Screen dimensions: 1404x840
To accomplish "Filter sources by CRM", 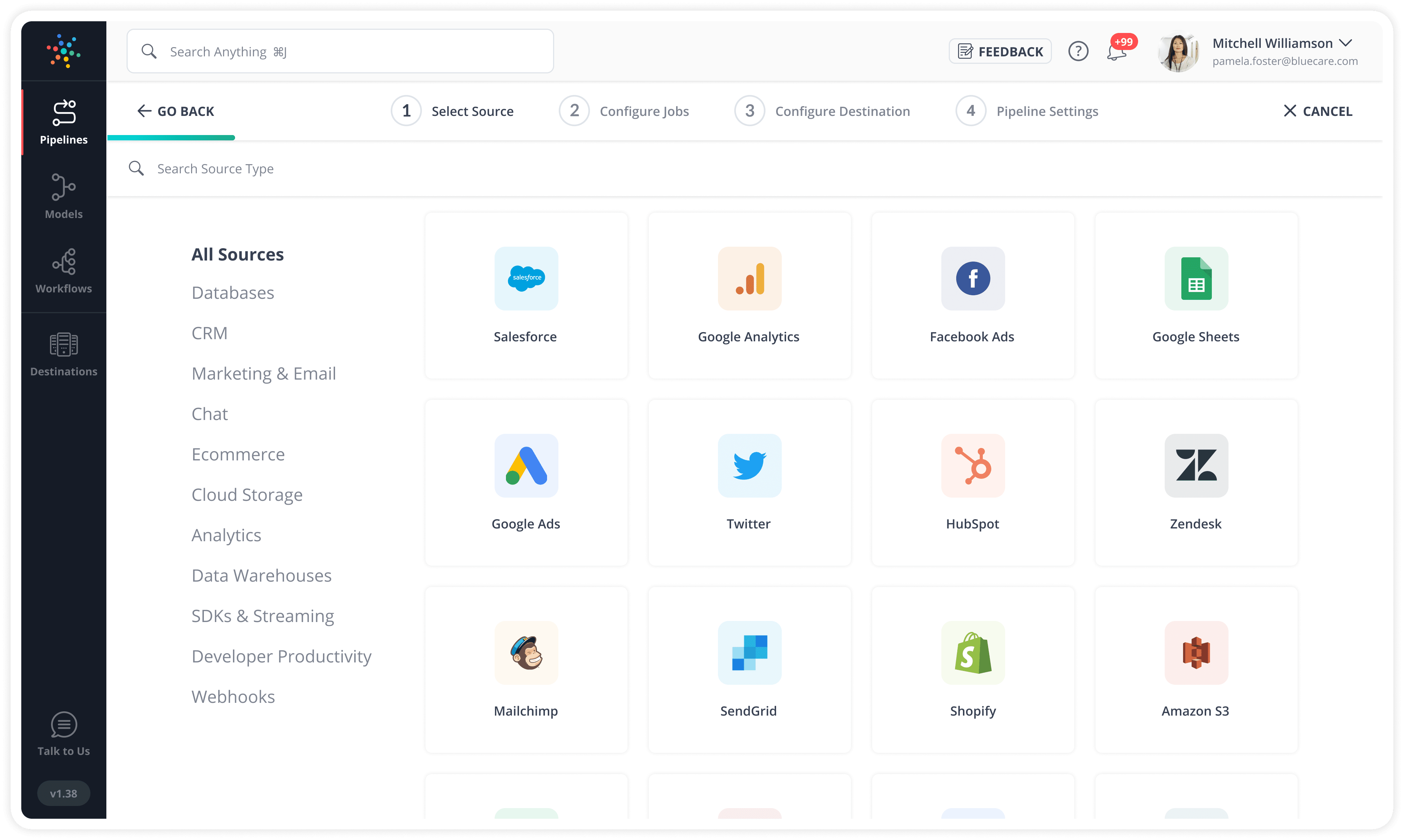I will pos(210,333).
